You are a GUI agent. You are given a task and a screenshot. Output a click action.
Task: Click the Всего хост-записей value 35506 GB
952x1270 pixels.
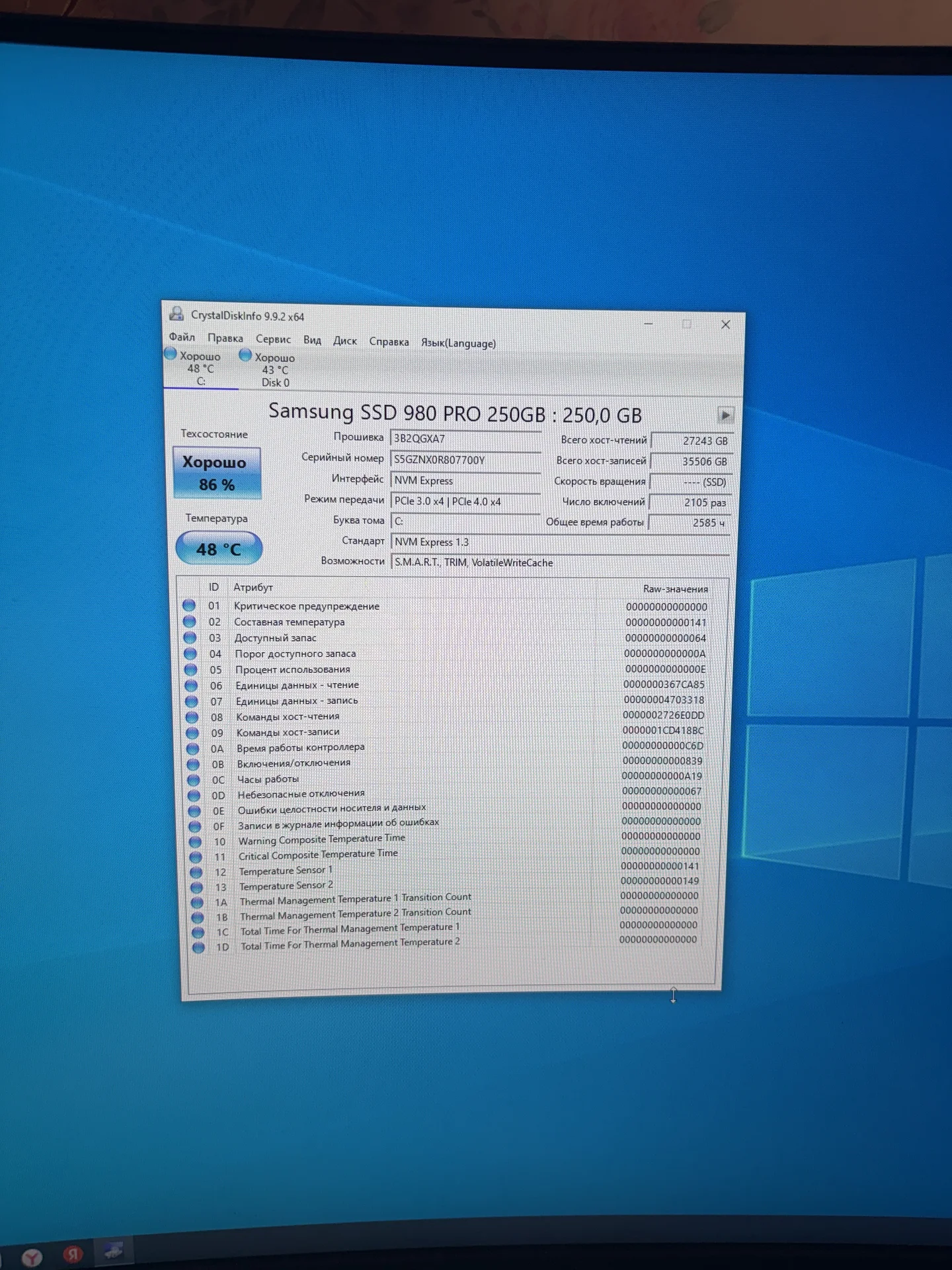(691, 462)
